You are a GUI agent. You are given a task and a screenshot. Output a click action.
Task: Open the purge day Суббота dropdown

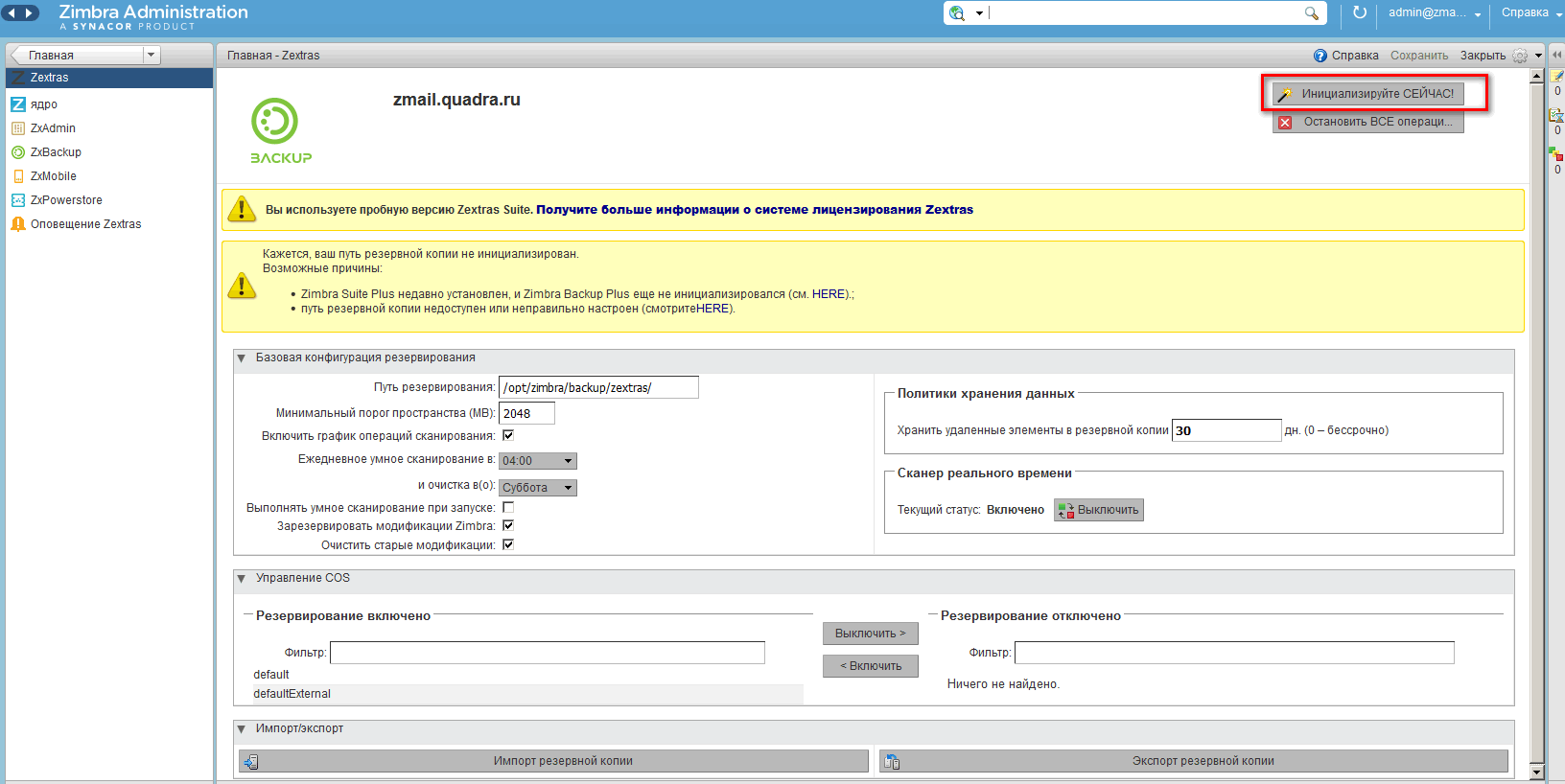(538, 488)
